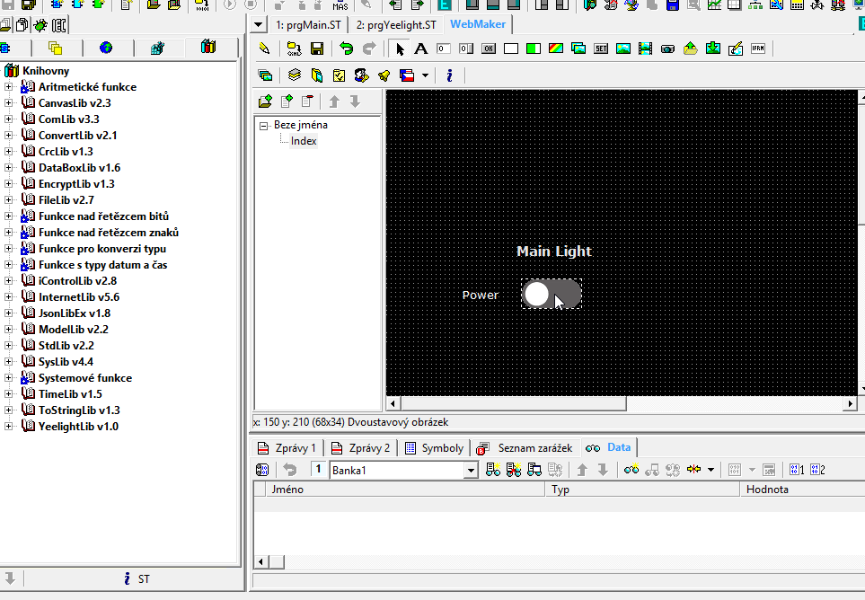Select the Index page in tree

303,141
